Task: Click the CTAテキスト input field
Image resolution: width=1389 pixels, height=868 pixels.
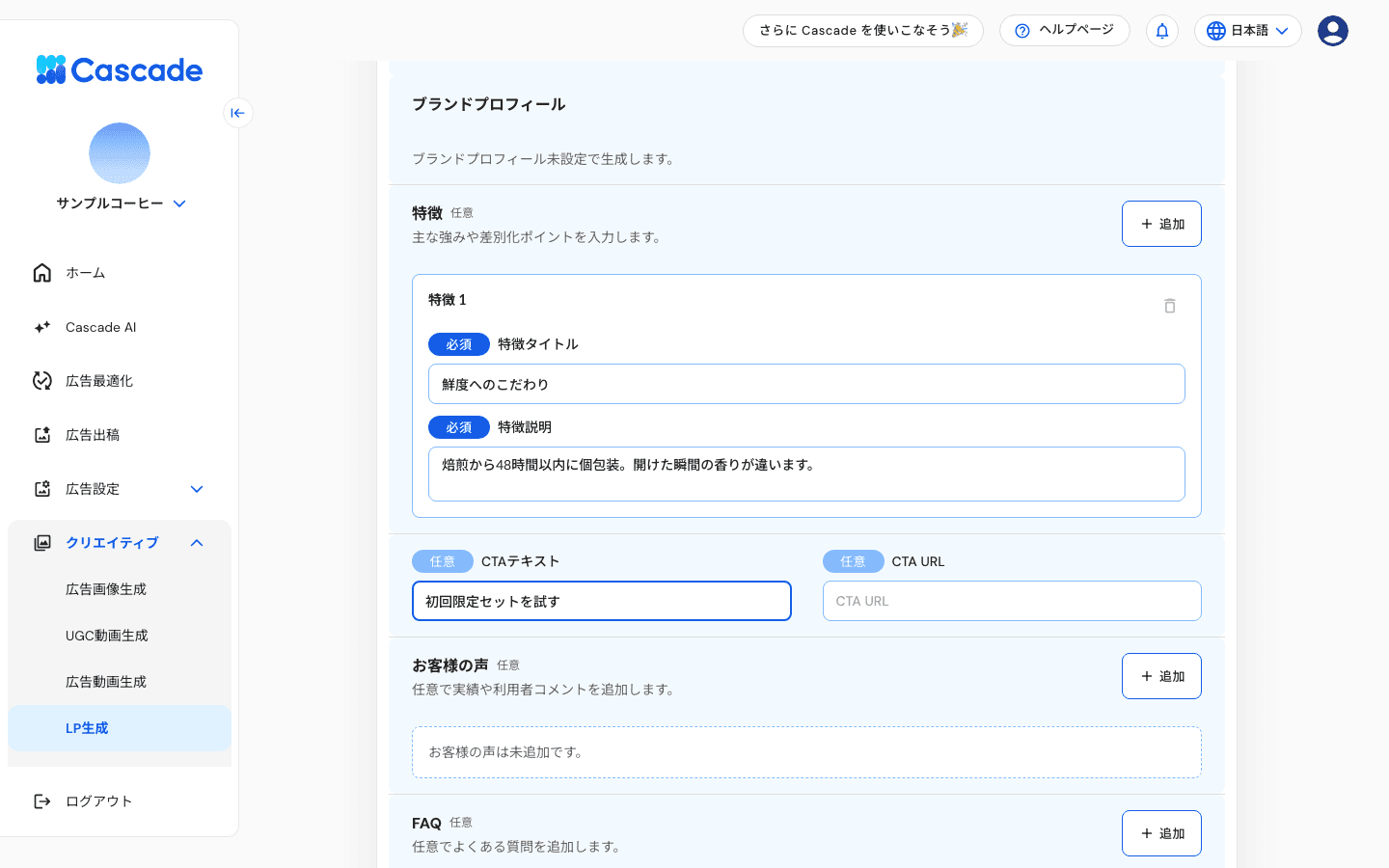Action: tap(602, 601)
